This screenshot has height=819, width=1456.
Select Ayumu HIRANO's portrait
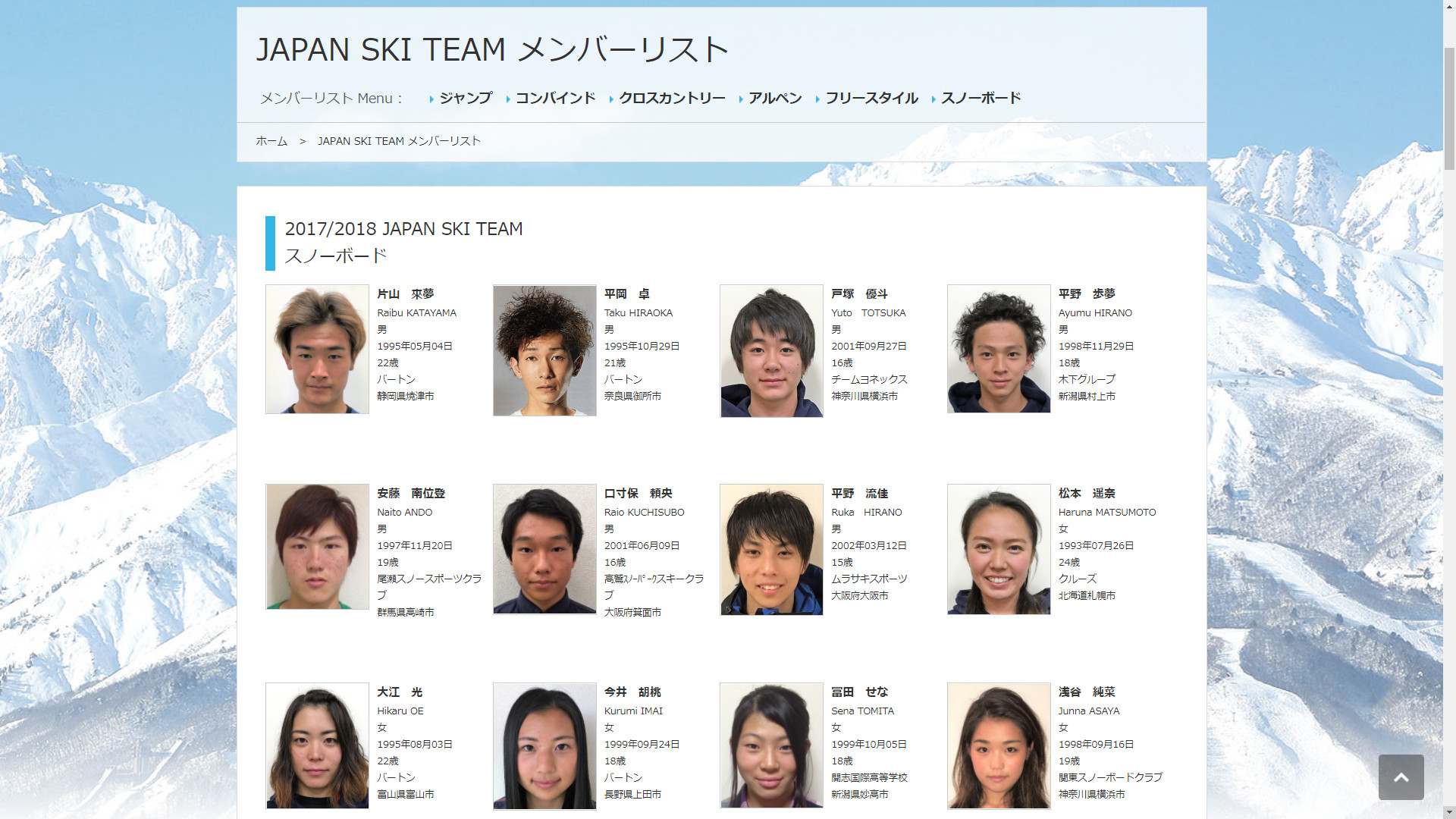[x=999, y=349]
